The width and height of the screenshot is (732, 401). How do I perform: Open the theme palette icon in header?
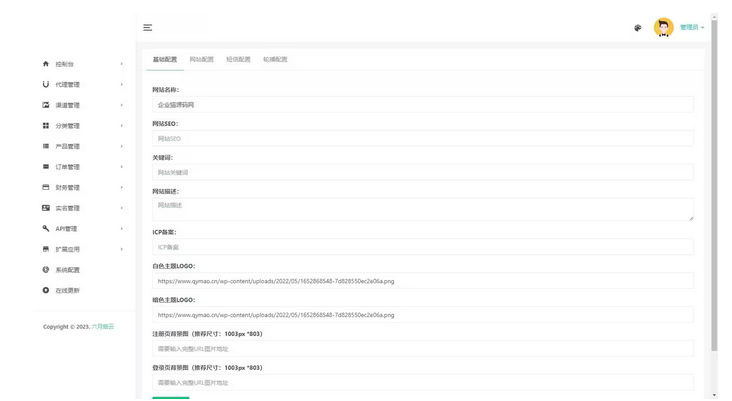(x=638, y=28)
